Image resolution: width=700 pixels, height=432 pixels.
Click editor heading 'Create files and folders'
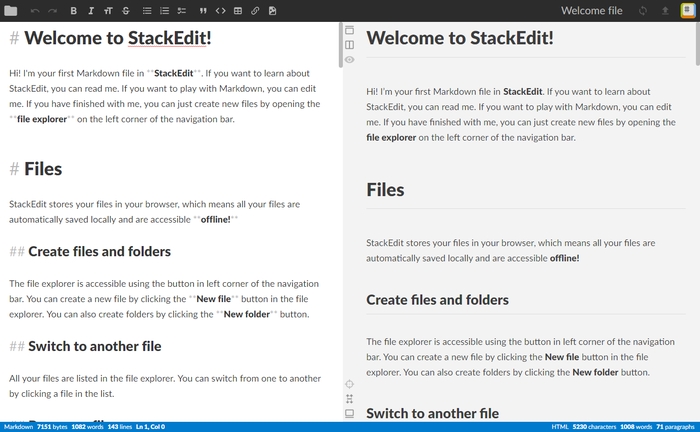(99, 252)
